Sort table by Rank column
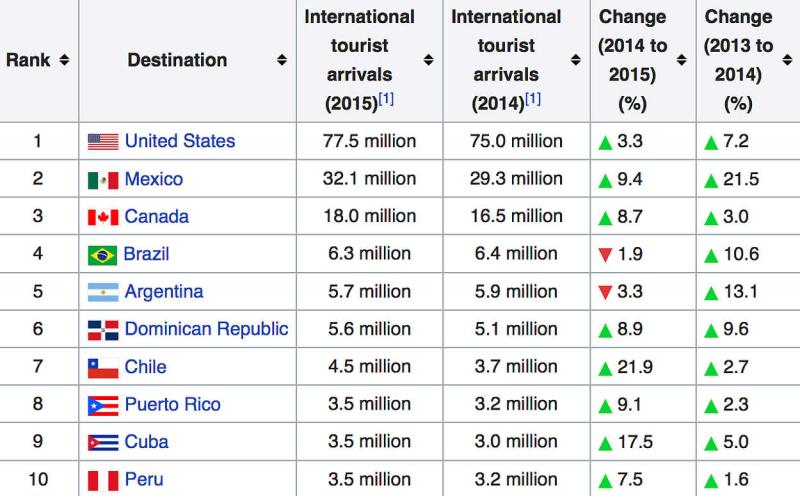The image size is (800, 496). coord(64,61)
